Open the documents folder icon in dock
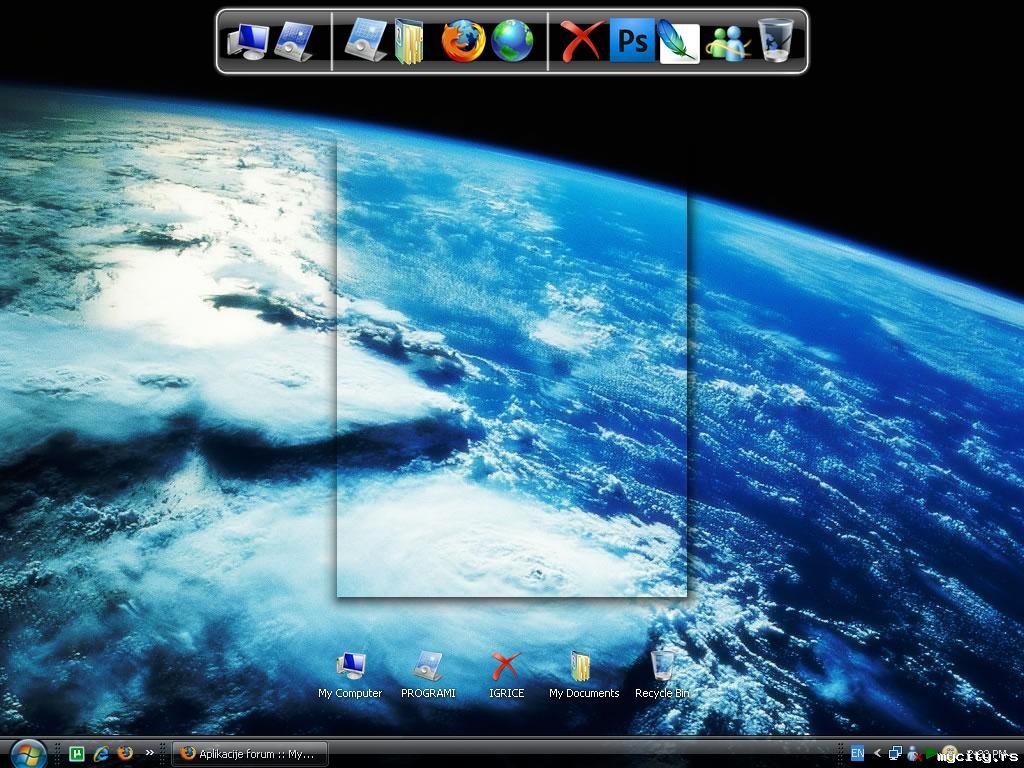 click(x=409, y=41)
